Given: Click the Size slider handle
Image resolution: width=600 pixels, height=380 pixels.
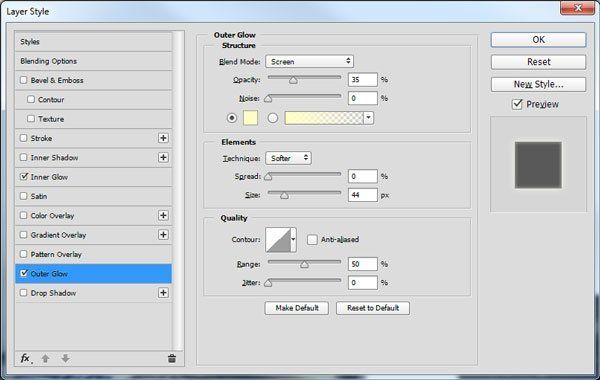Looking at the screenshot, I should tap(284, 195).
